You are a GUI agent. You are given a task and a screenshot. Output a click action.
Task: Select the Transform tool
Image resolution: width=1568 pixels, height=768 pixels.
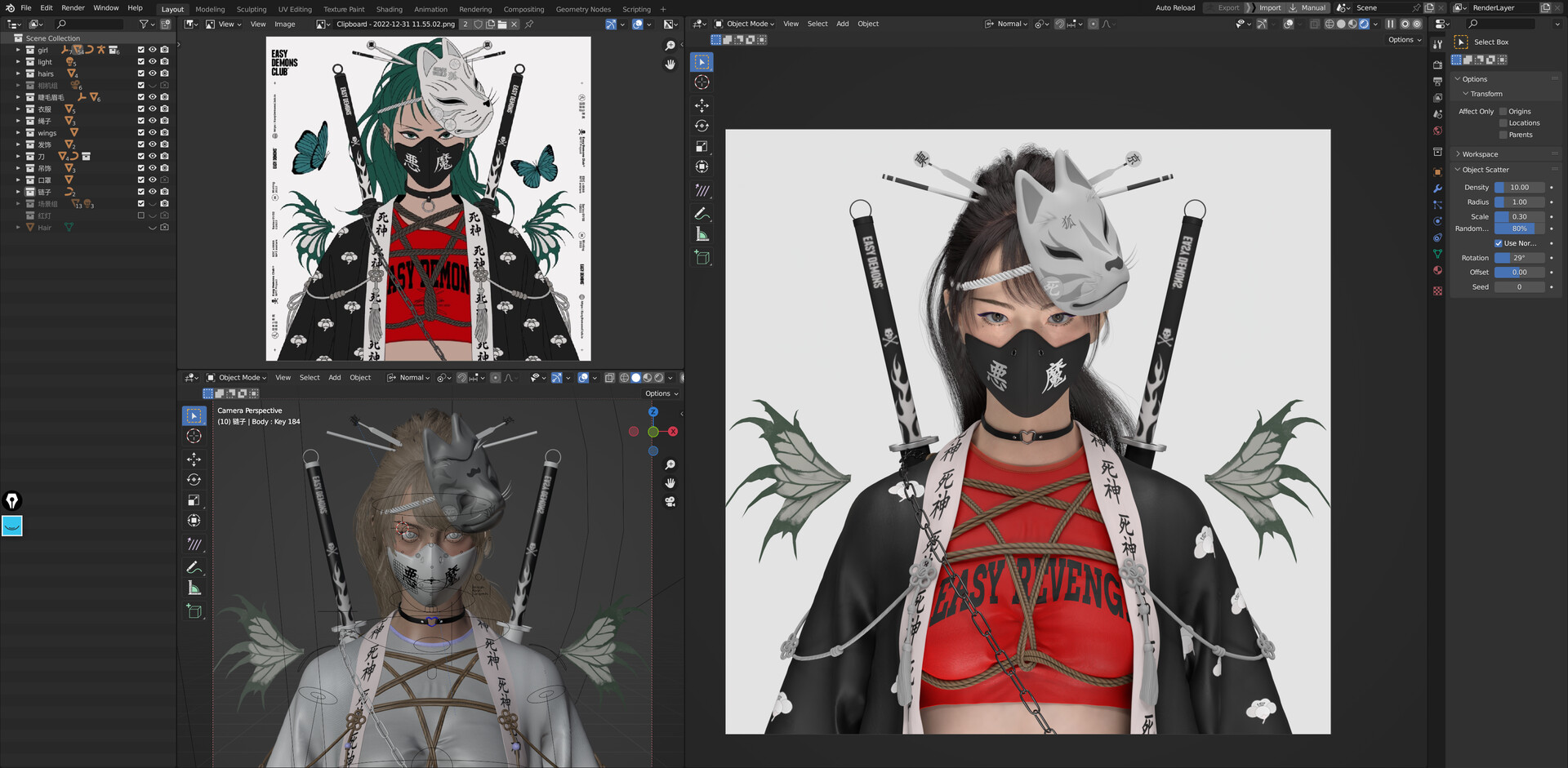[701, 167]
